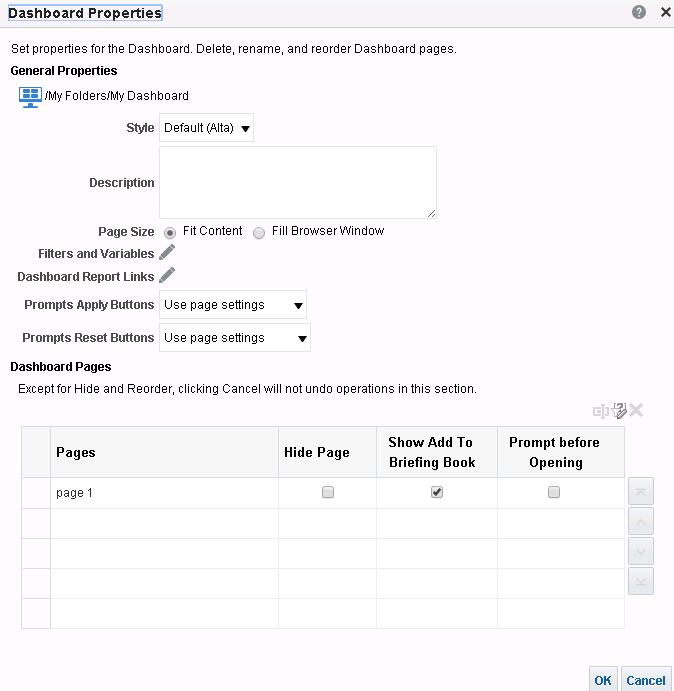Move page down one position
The image size is (674, 691).
tap(641, 551)
